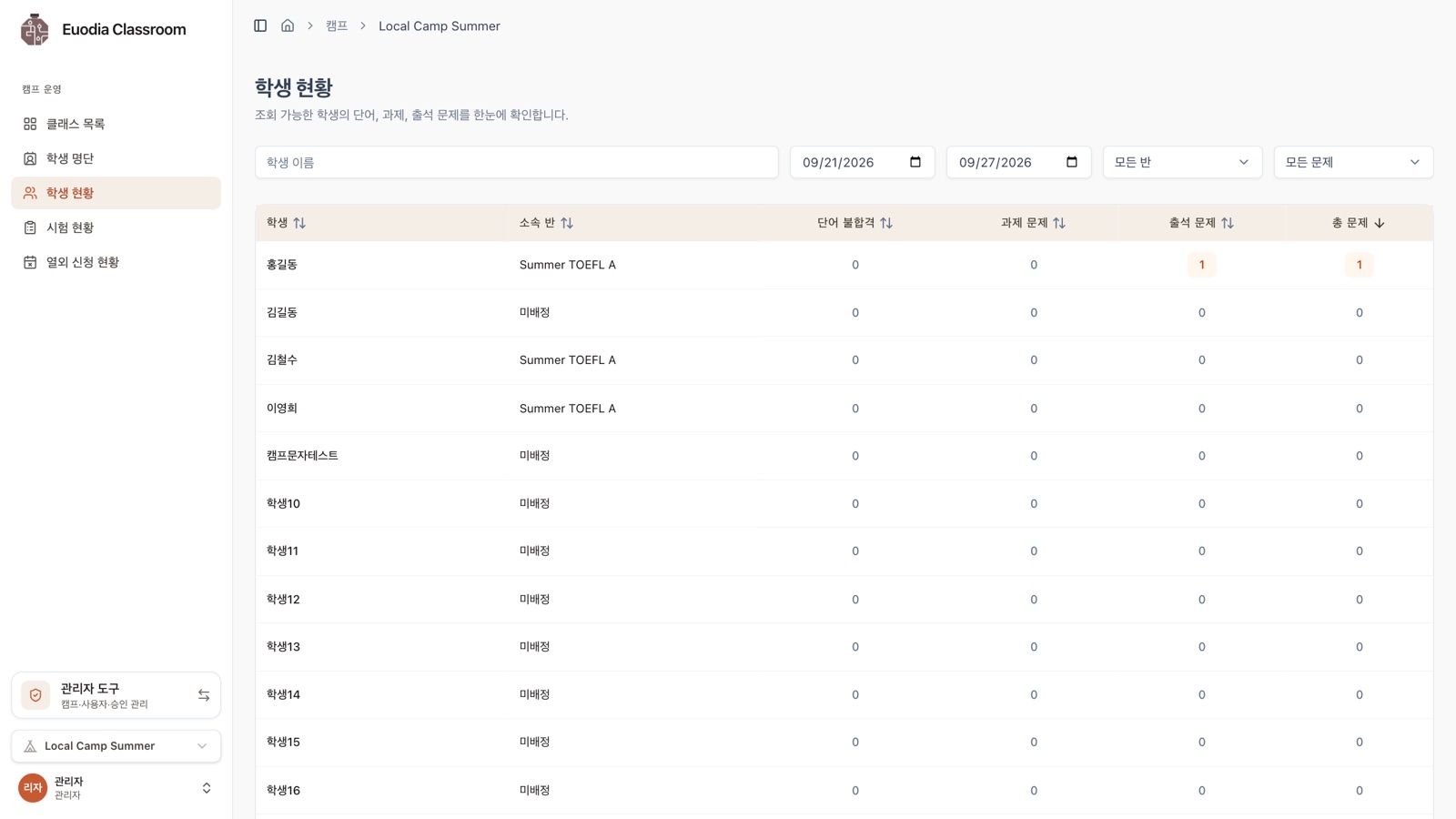1456x819 pixels.
Task: Click the 캠프 breadcrumb link
Action: point(337,25)
